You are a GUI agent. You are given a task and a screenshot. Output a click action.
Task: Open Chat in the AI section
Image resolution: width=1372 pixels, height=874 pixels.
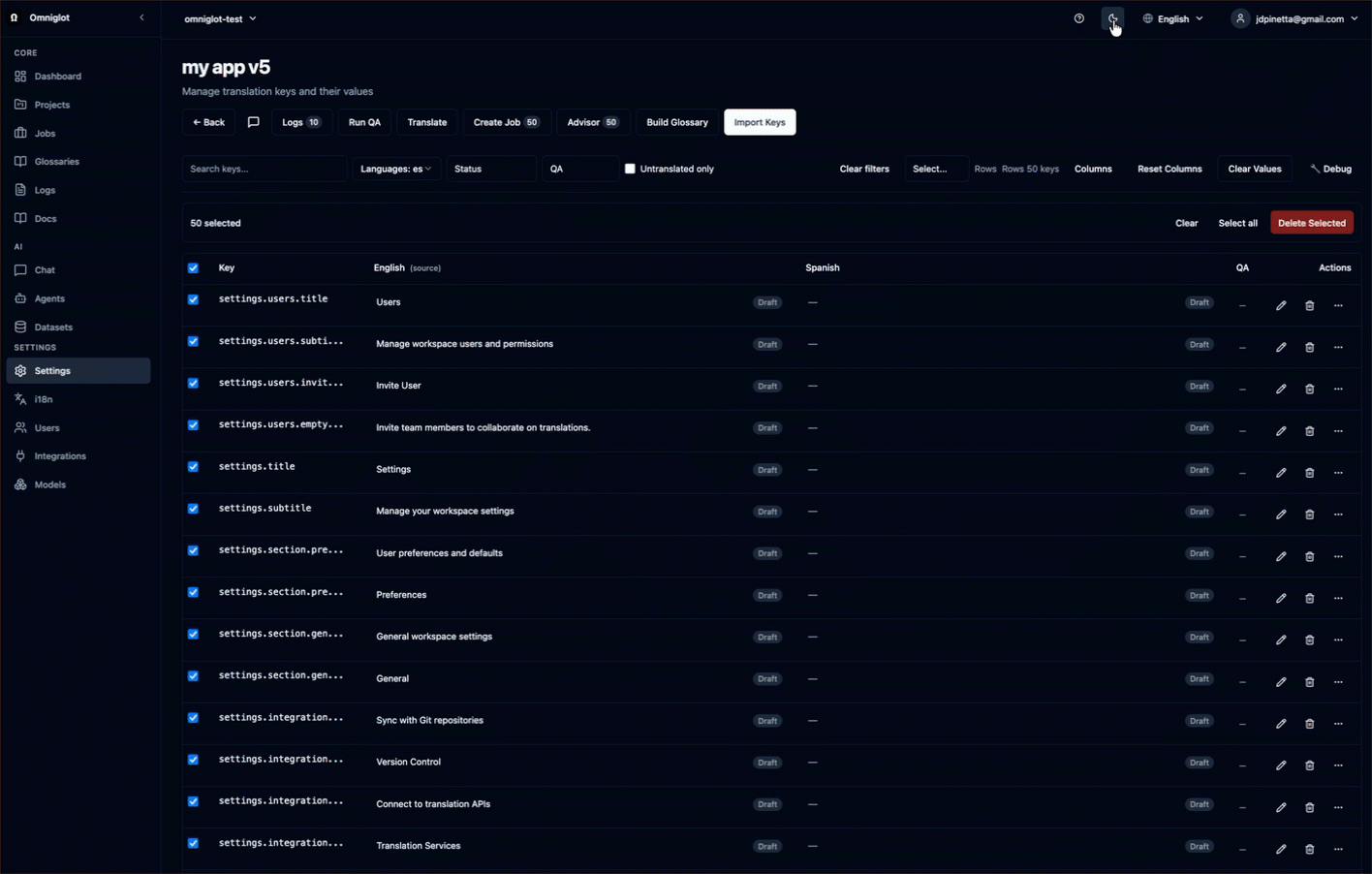point(78,270)
